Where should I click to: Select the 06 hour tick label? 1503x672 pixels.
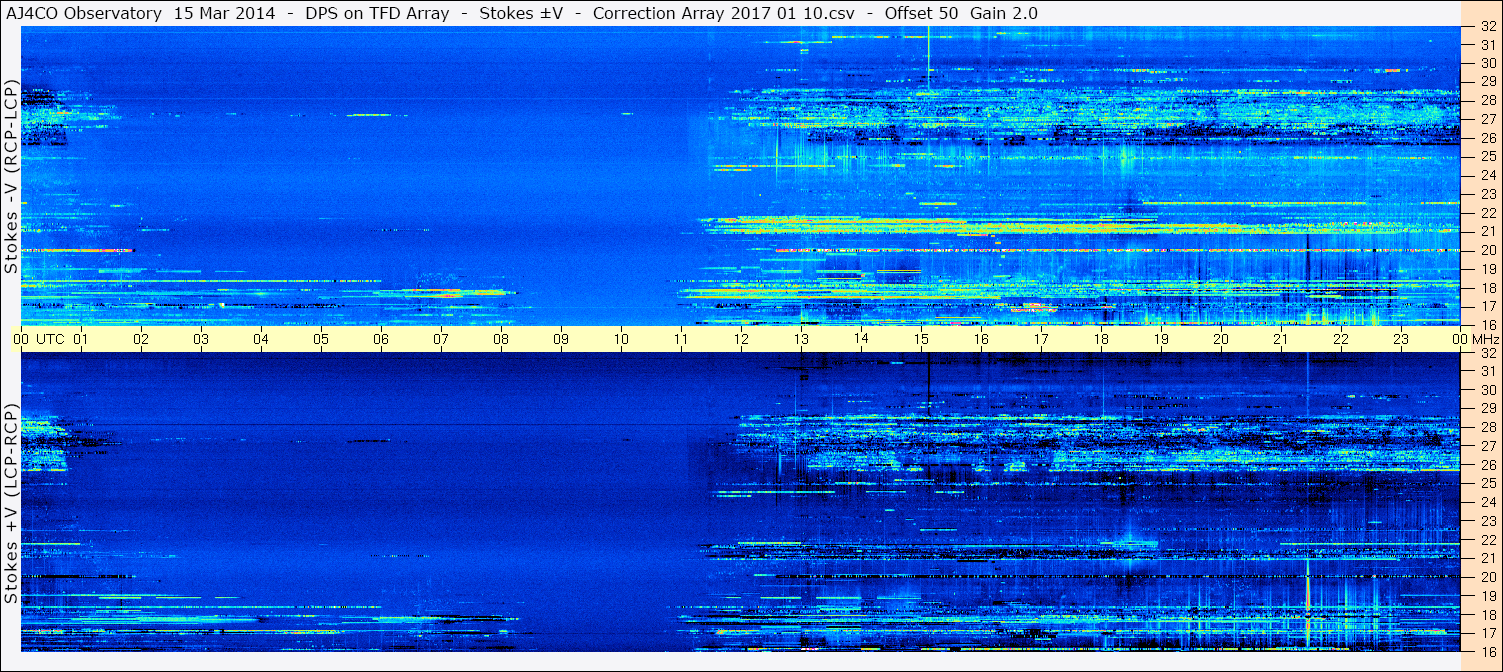[381, 339]
